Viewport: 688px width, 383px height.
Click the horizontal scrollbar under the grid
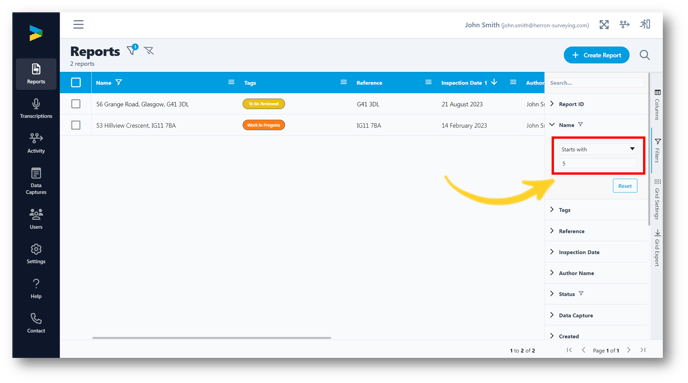211,338
